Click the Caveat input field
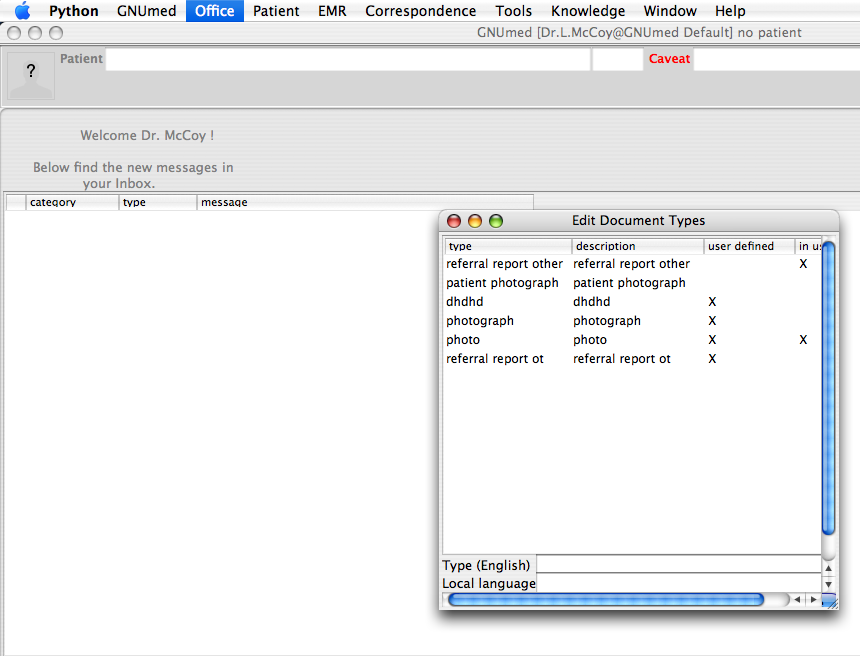The height and width of the screenshot is (656, 860). (x=777, y=59)
